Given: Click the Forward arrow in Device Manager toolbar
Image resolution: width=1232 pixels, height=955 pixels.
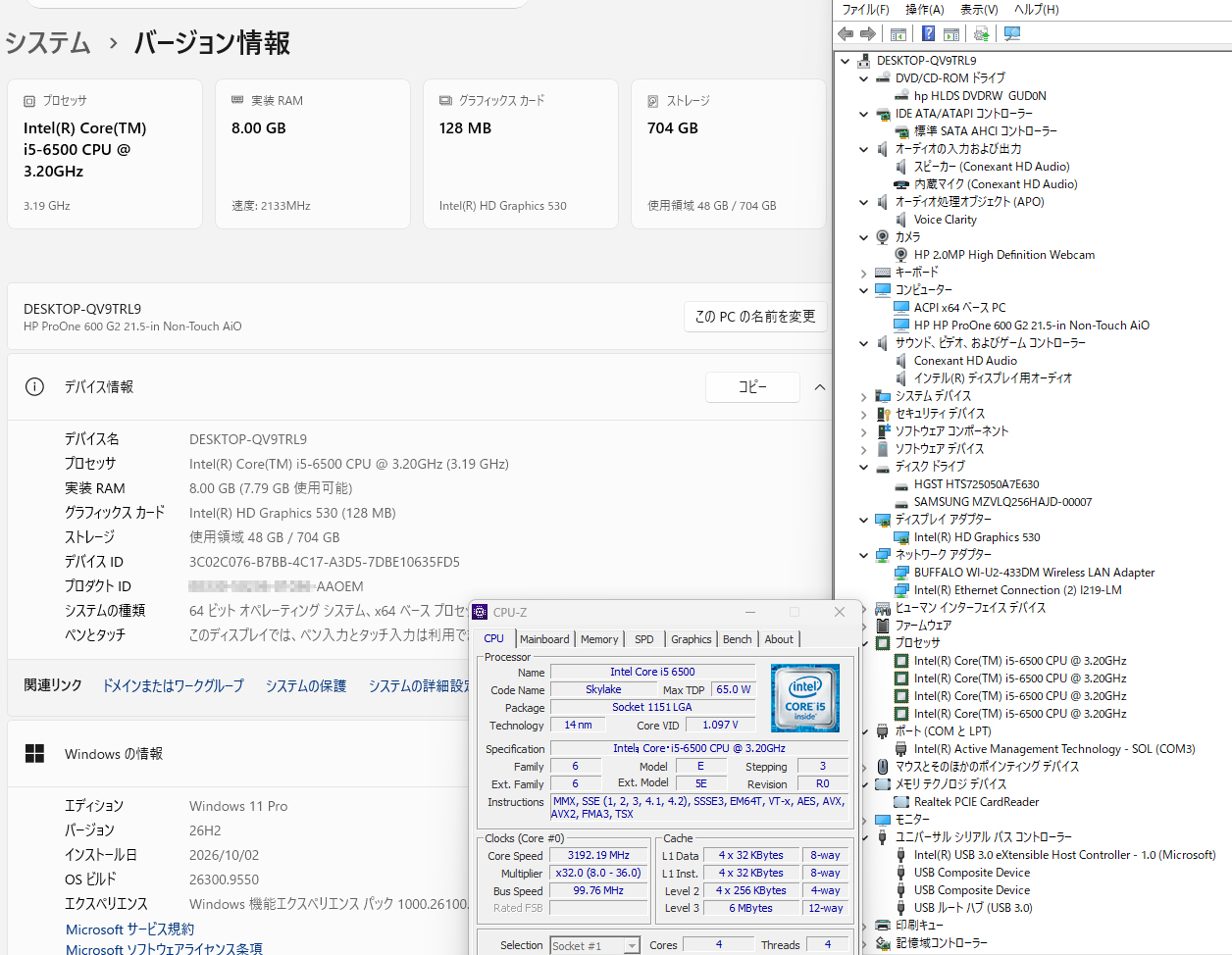Looking at the screenshot, I should (x=868, y=33).
